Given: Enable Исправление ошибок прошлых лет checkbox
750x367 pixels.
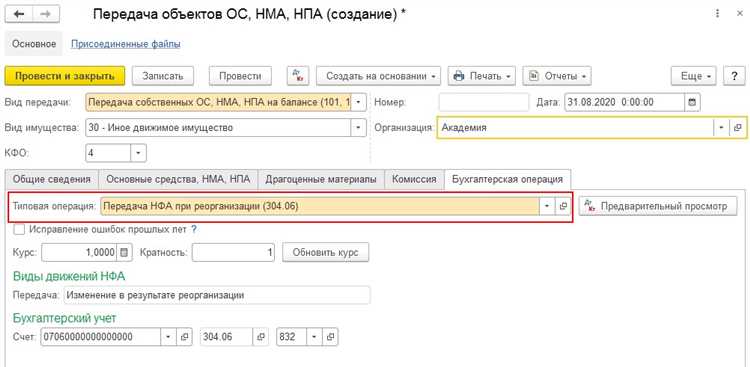Looking at the screenshot, I should click(20, 230).
